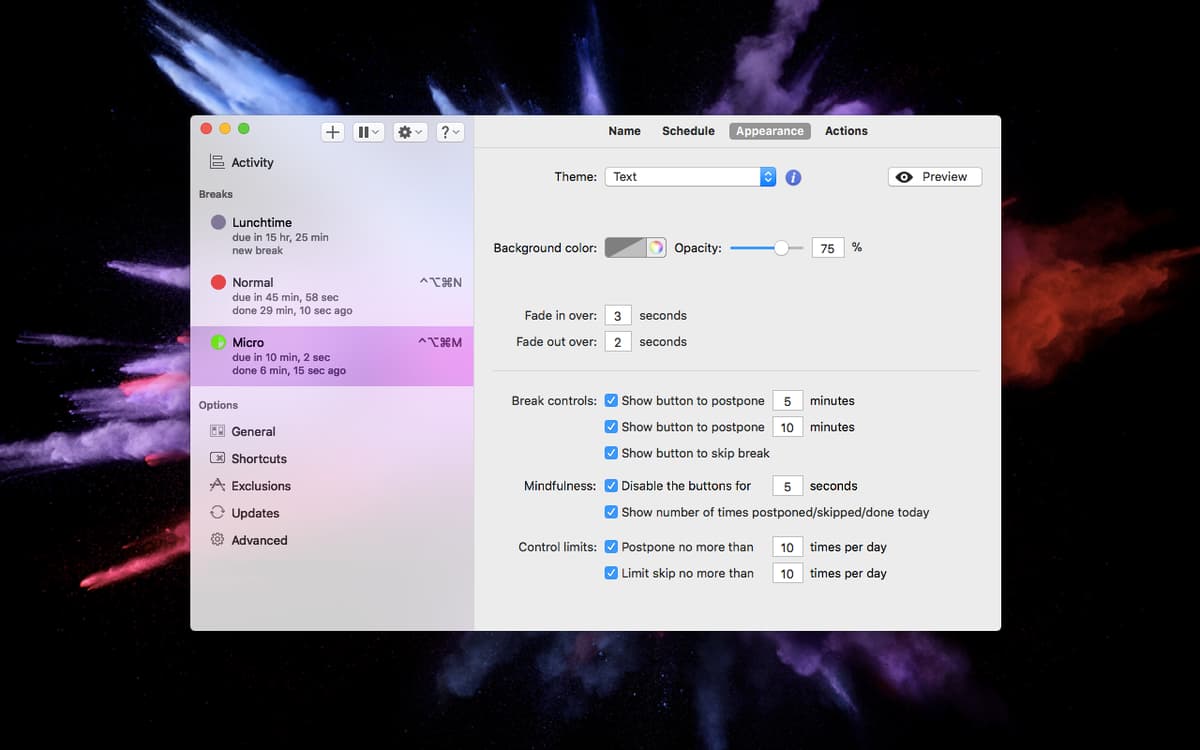Image resolution: width=1200 pixels, height=750 pixels.
Task: Select the General options icon
Action: tap(217, 431)
